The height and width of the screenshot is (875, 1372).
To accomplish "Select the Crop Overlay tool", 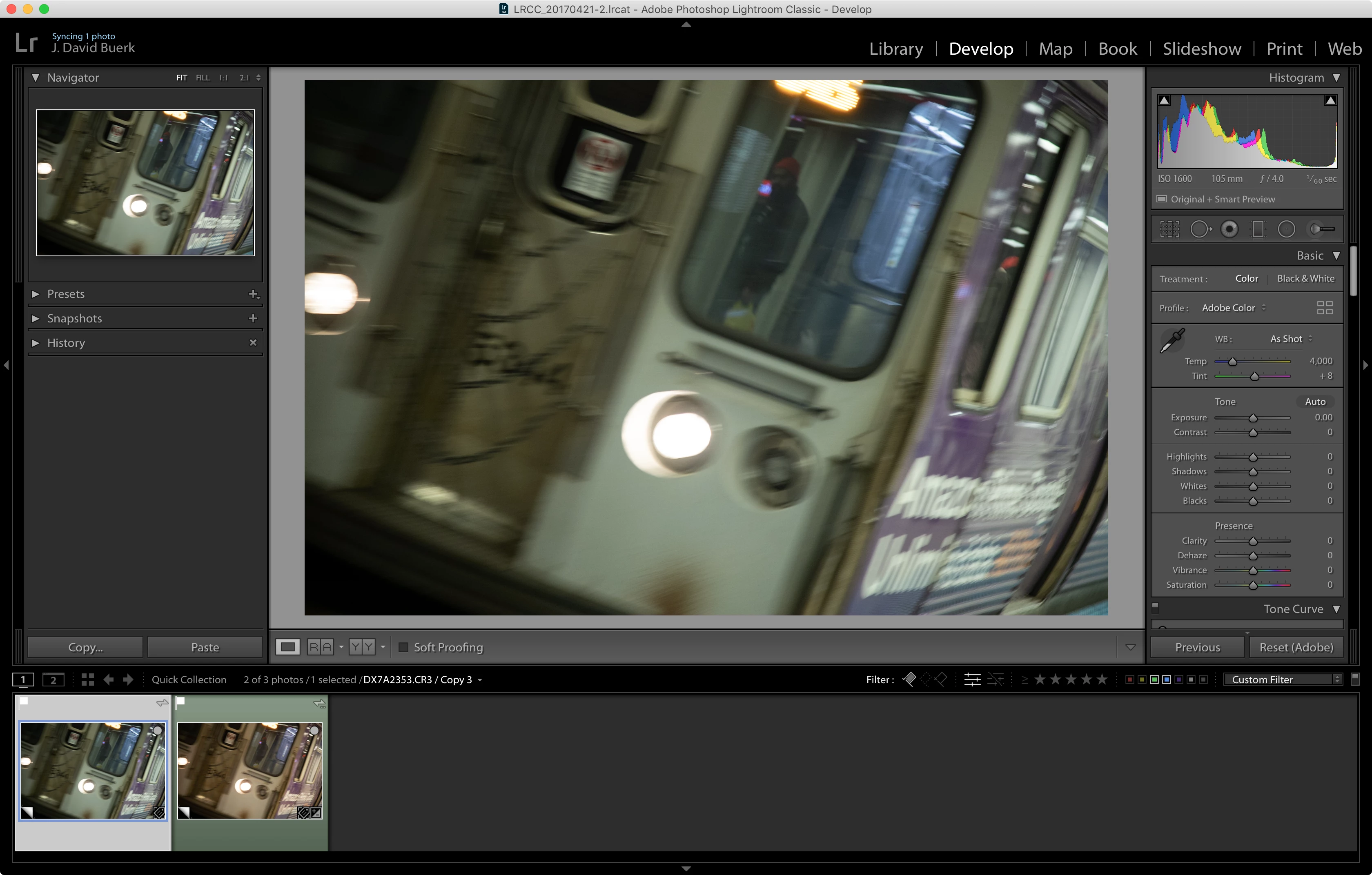I will click(1170, 229).
